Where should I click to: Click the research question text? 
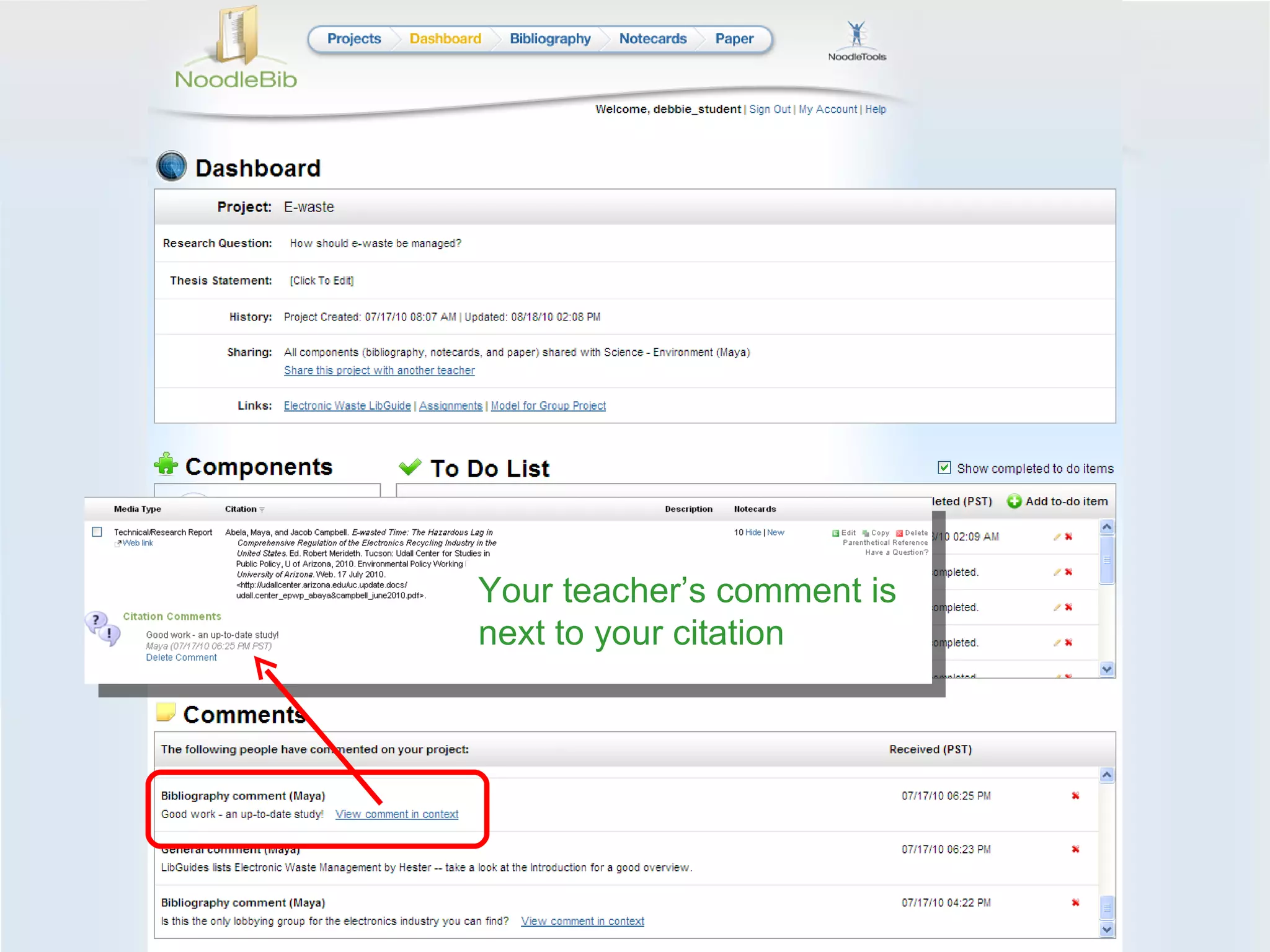(x=376, y=244)
